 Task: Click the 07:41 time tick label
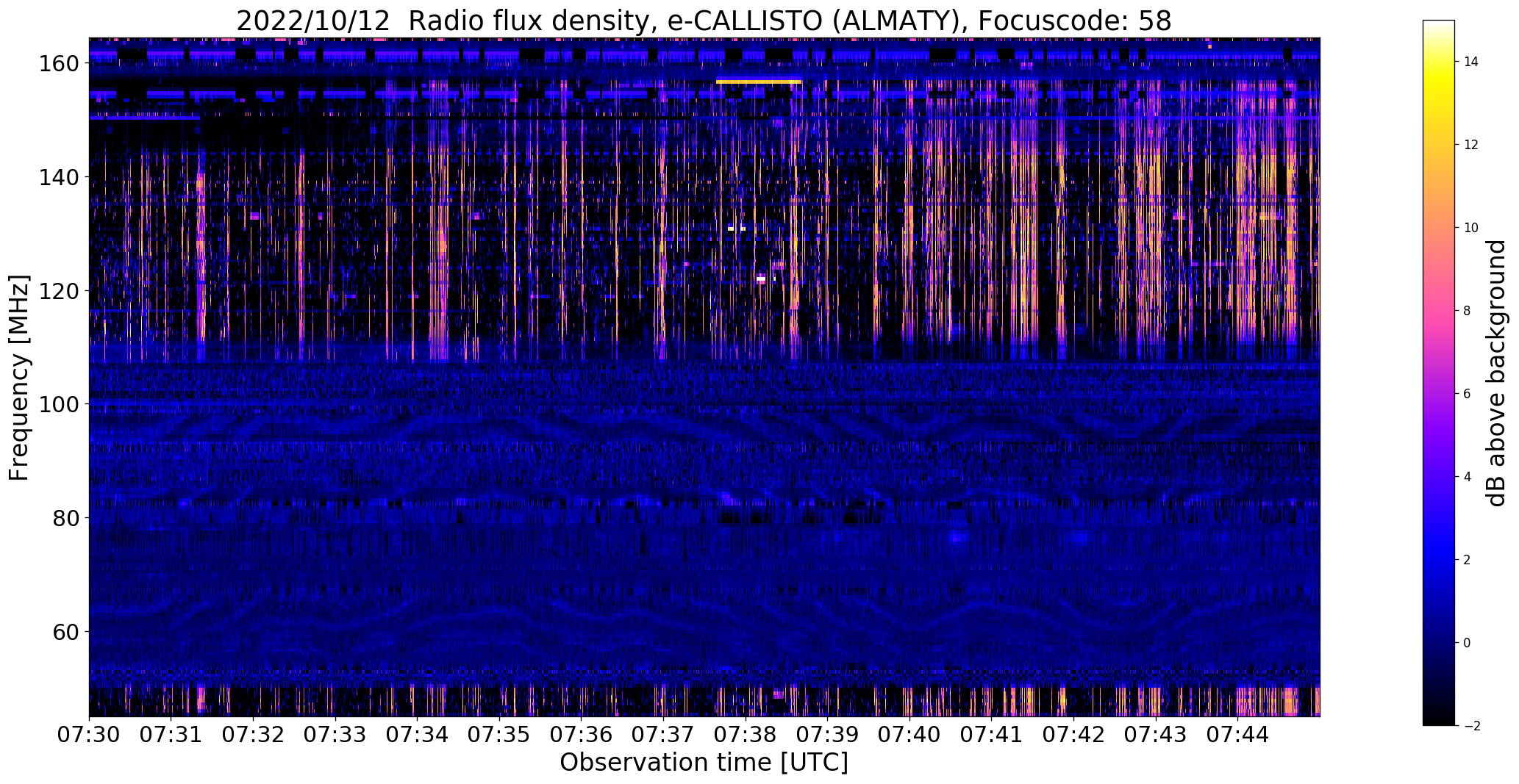992,735
